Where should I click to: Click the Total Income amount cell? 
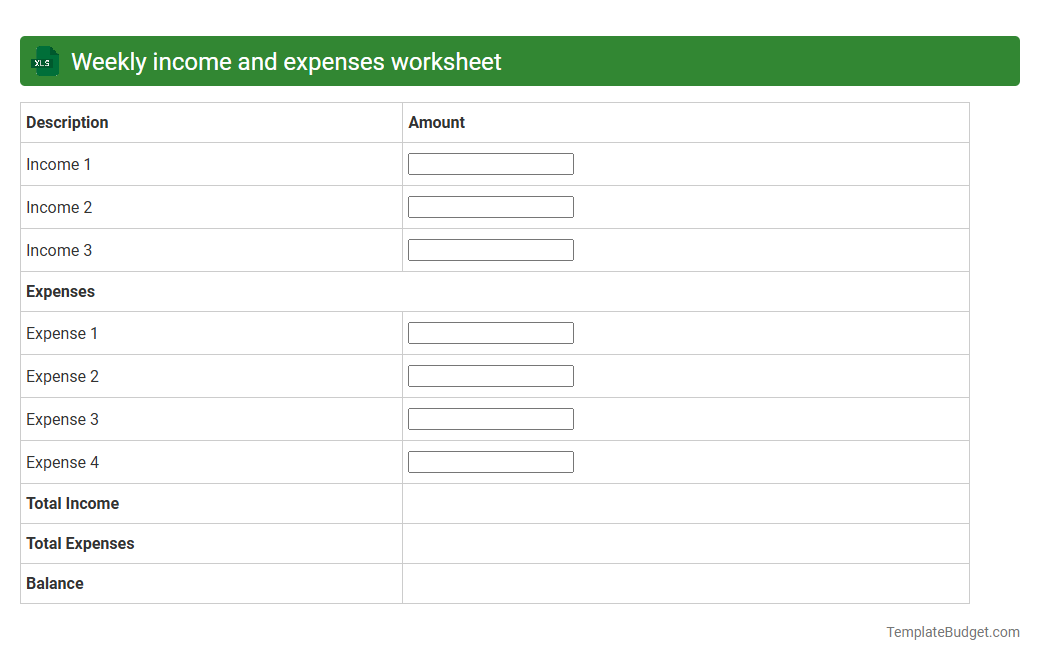(x=685, y=503)
